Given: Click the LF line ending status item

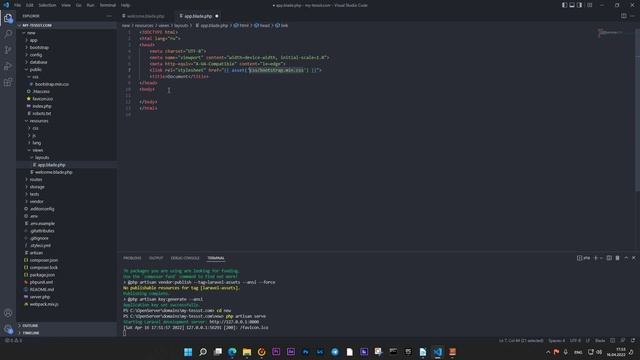Looking at the screenshot, I should [588, 340].
